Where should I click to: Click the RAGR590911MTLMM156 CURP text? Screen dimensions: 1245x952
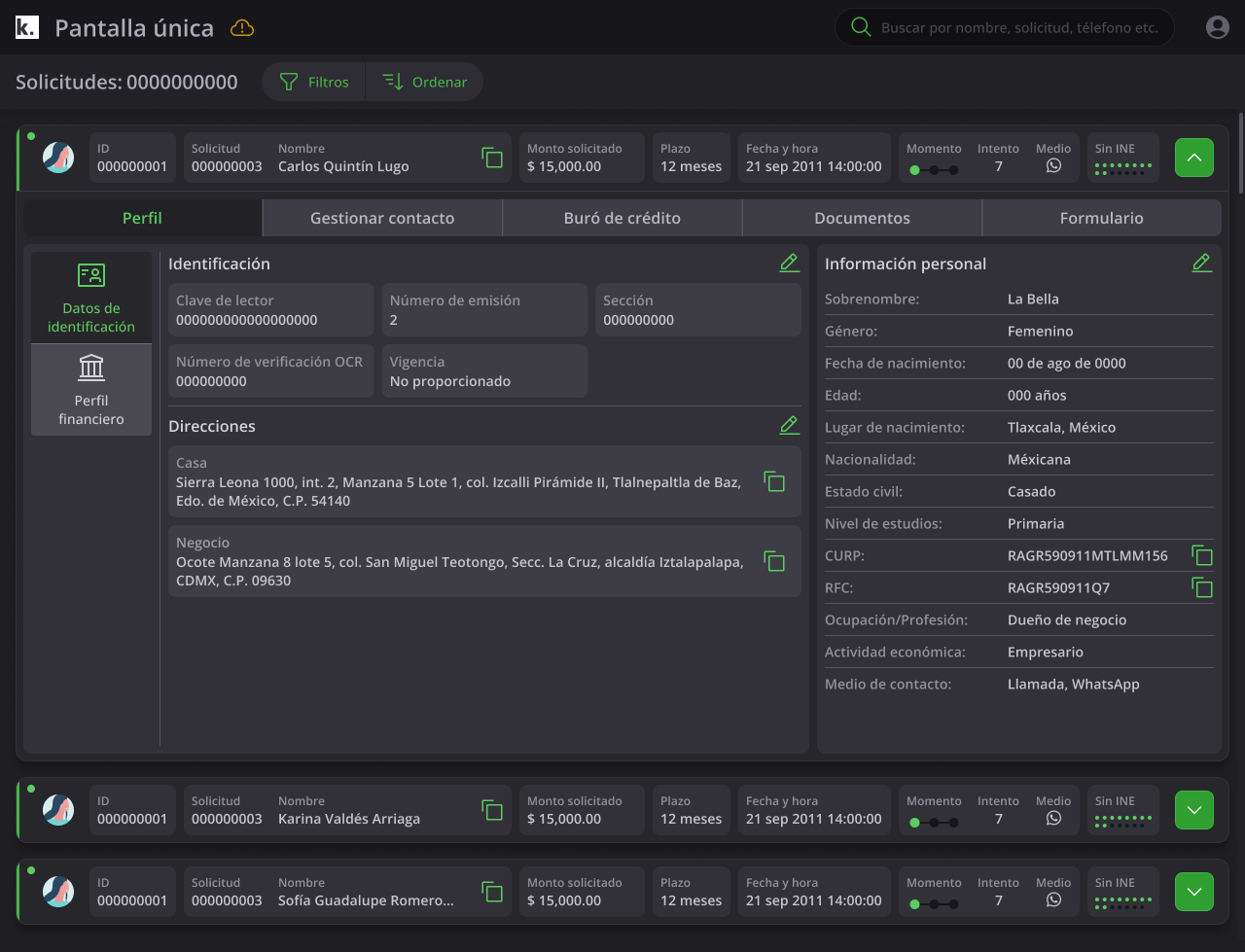[x=1087, y=556]
